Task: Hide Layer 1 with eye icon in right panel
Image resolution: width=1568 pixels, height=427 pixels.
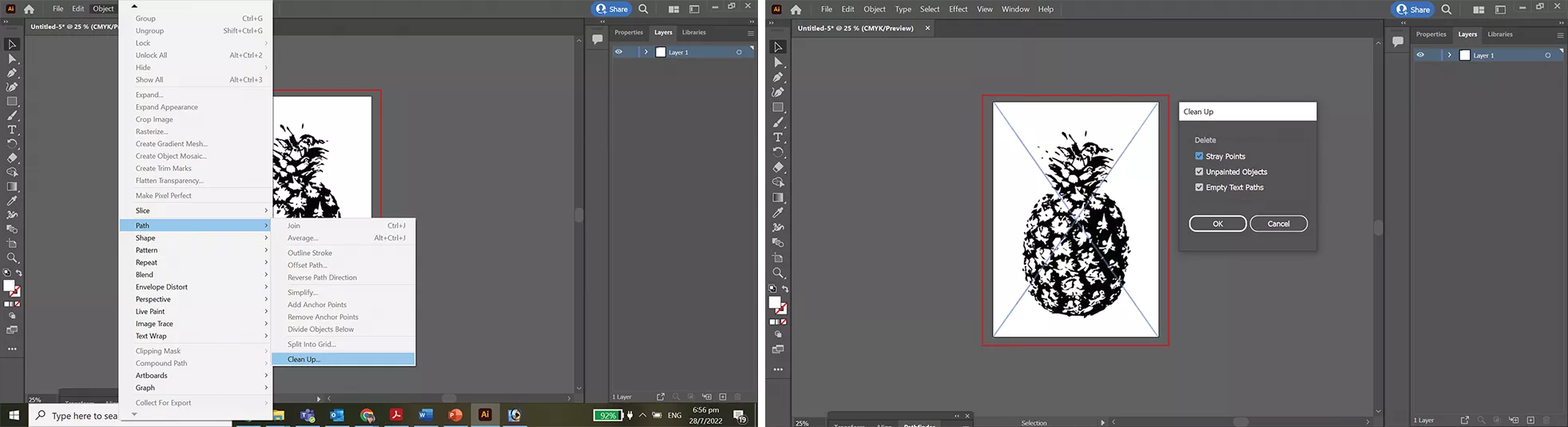Action: click(1420, 55)
